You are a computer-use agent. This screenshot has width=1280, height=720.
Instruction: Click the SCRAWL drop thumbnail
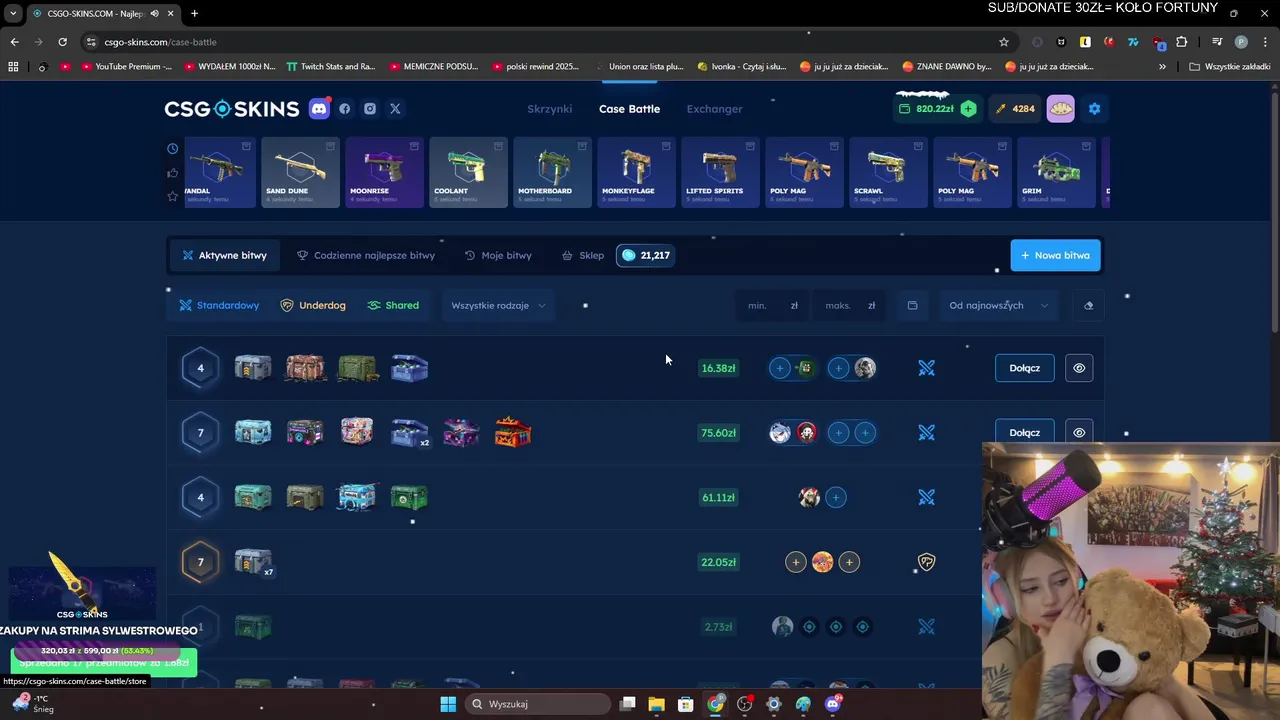(x=889, y=172)
